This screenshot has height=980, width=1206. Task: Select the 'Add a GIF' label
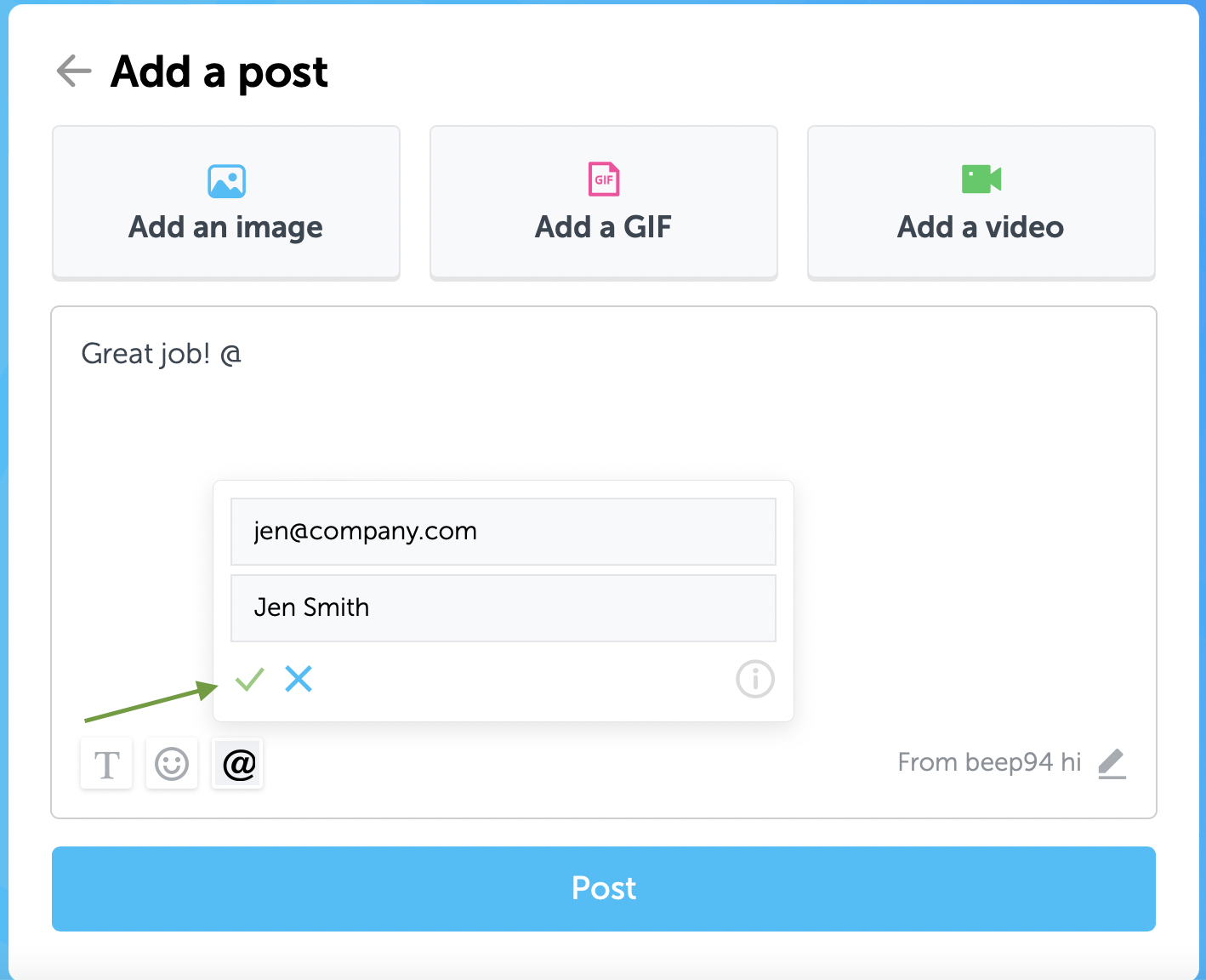[604, 227]
